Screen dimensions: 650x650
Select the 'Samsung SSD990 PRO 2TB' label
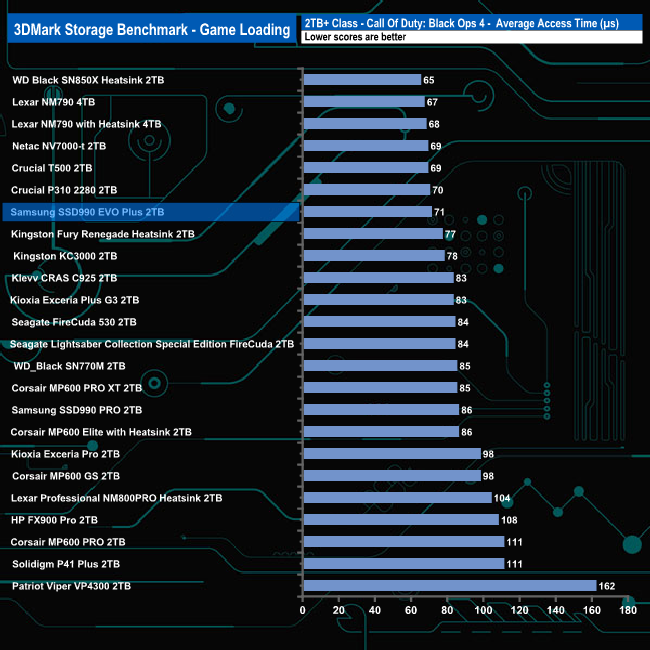pyautogui.click(x=77, y=410)
